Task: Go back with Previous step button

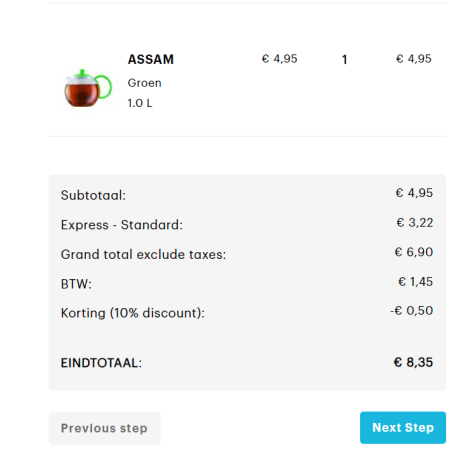Action: 104,428
